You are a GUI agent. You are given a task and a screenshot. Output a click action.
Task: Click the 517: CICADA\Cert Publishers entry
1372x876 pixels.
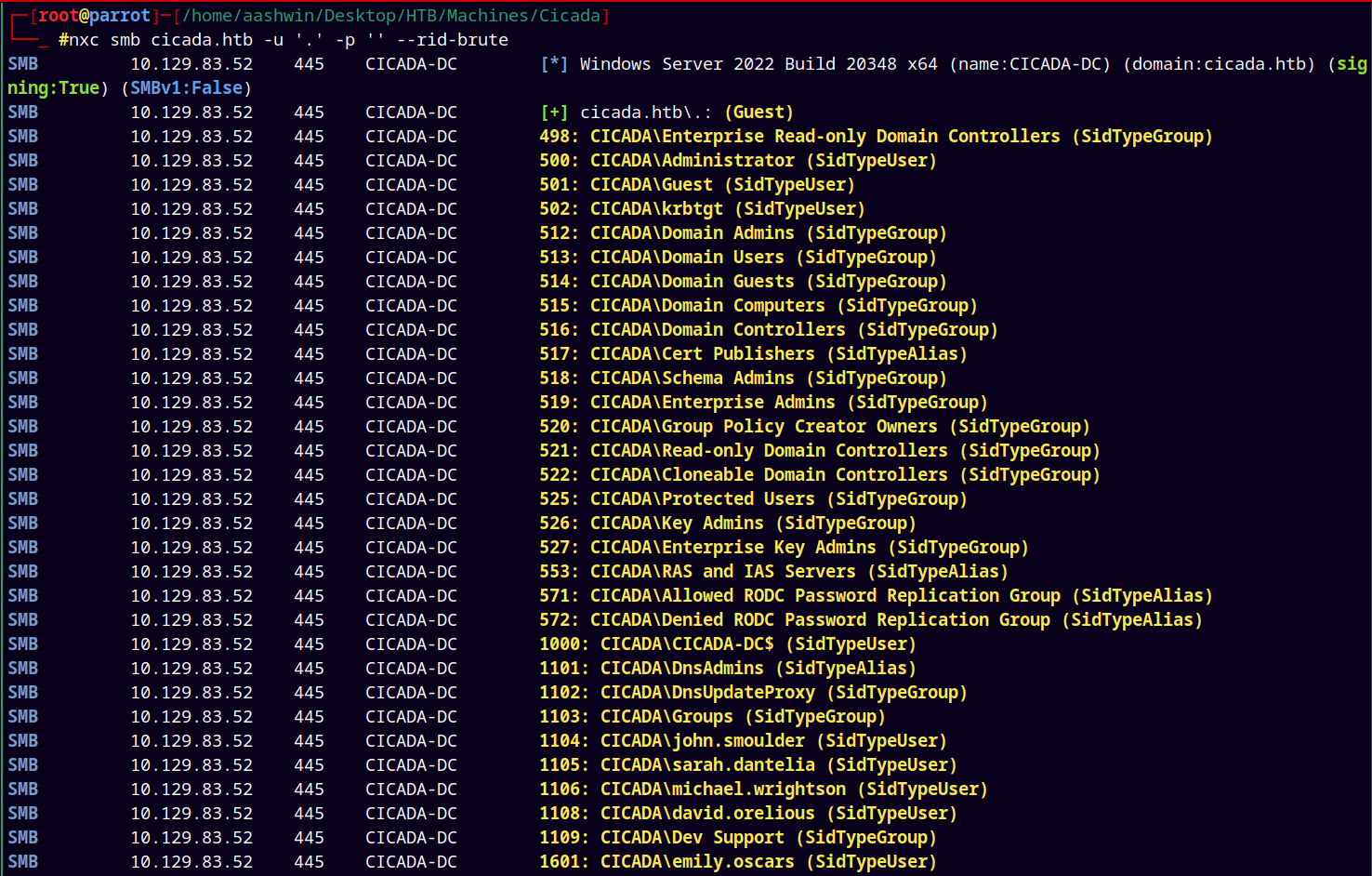753,354
